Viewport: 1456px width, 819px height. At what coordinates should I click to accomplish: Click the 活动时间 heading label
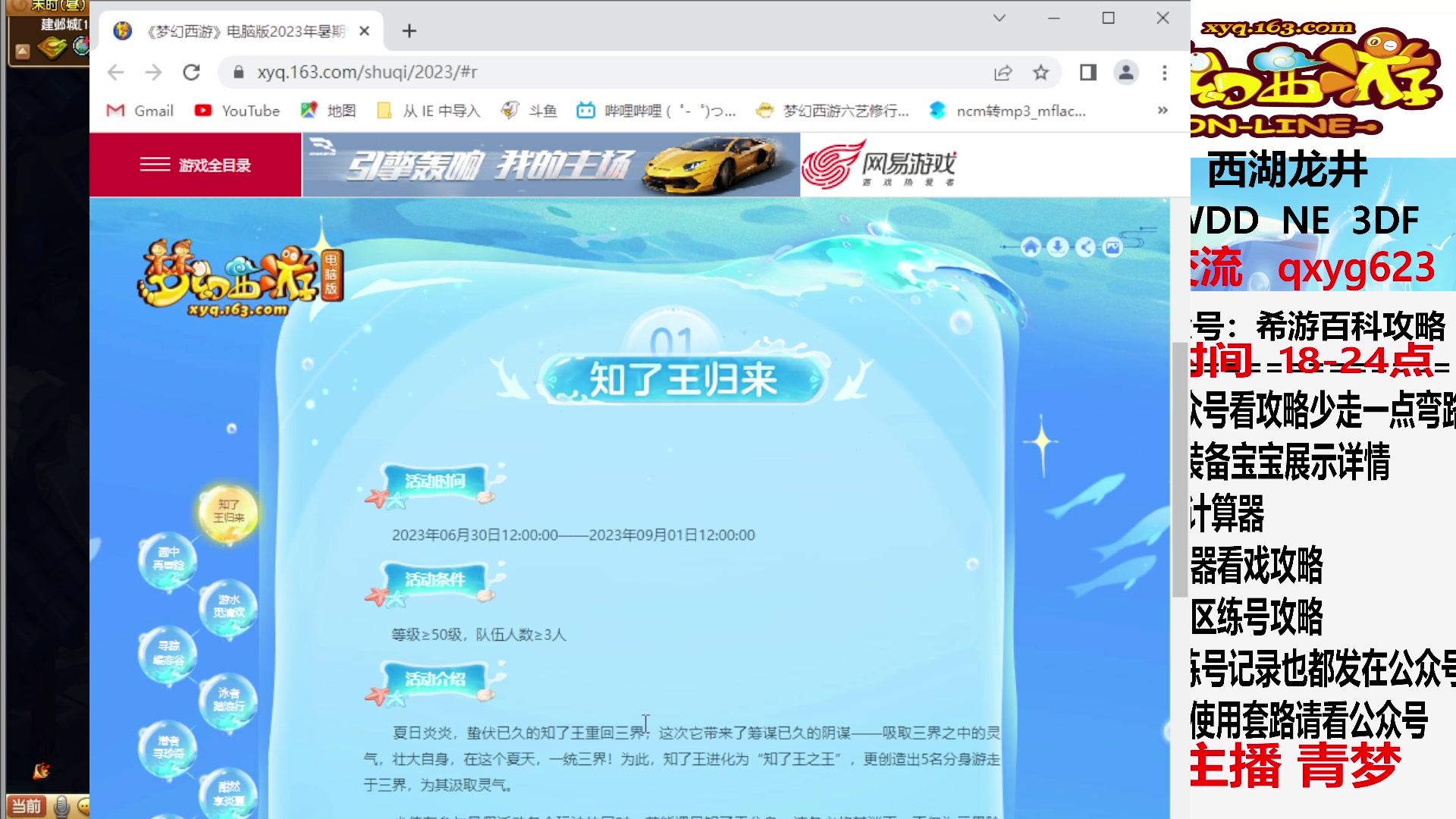pyautogui.click(x=435, y=482)
